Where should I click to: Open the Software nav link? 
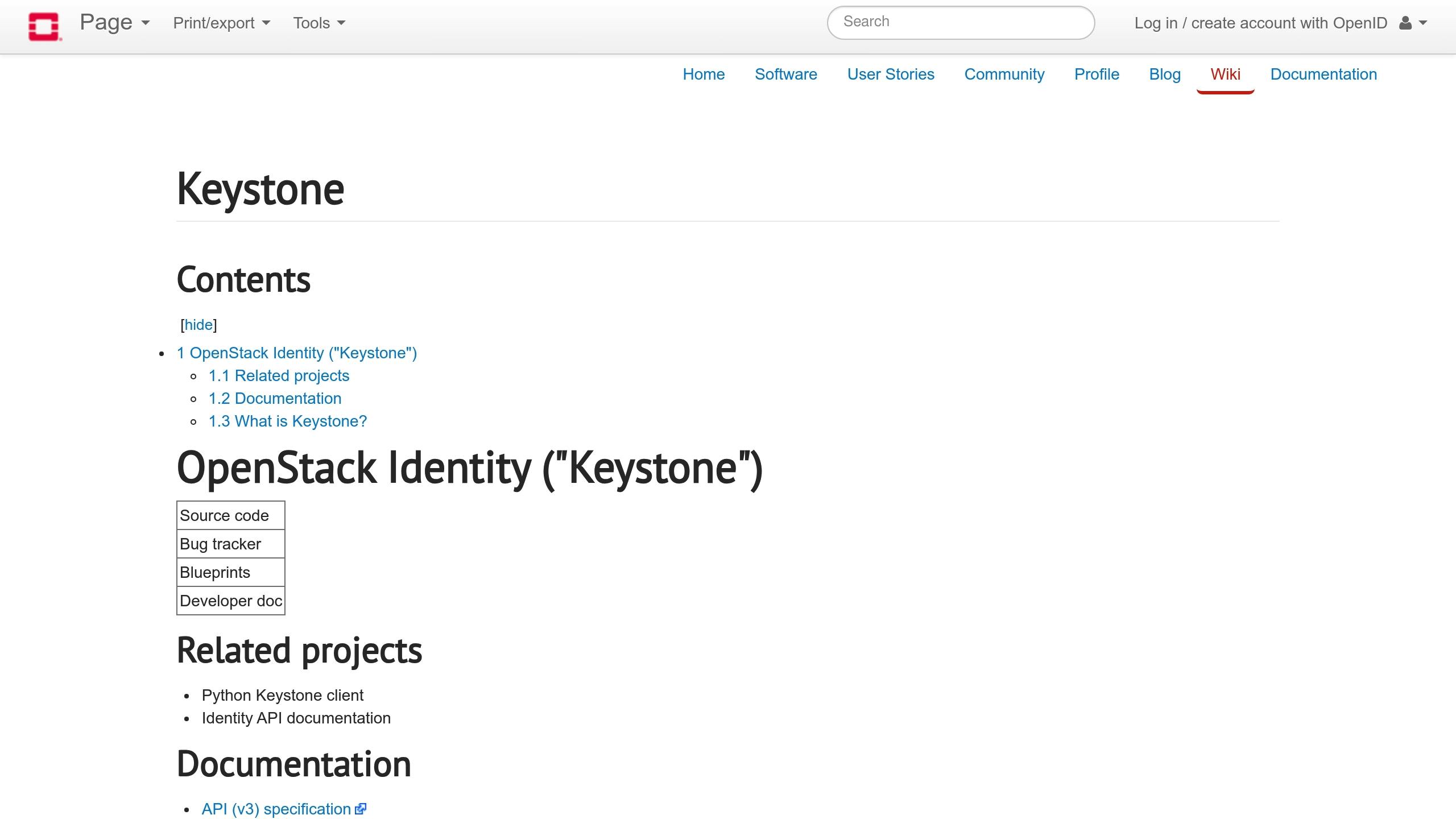tap(785, 75)
